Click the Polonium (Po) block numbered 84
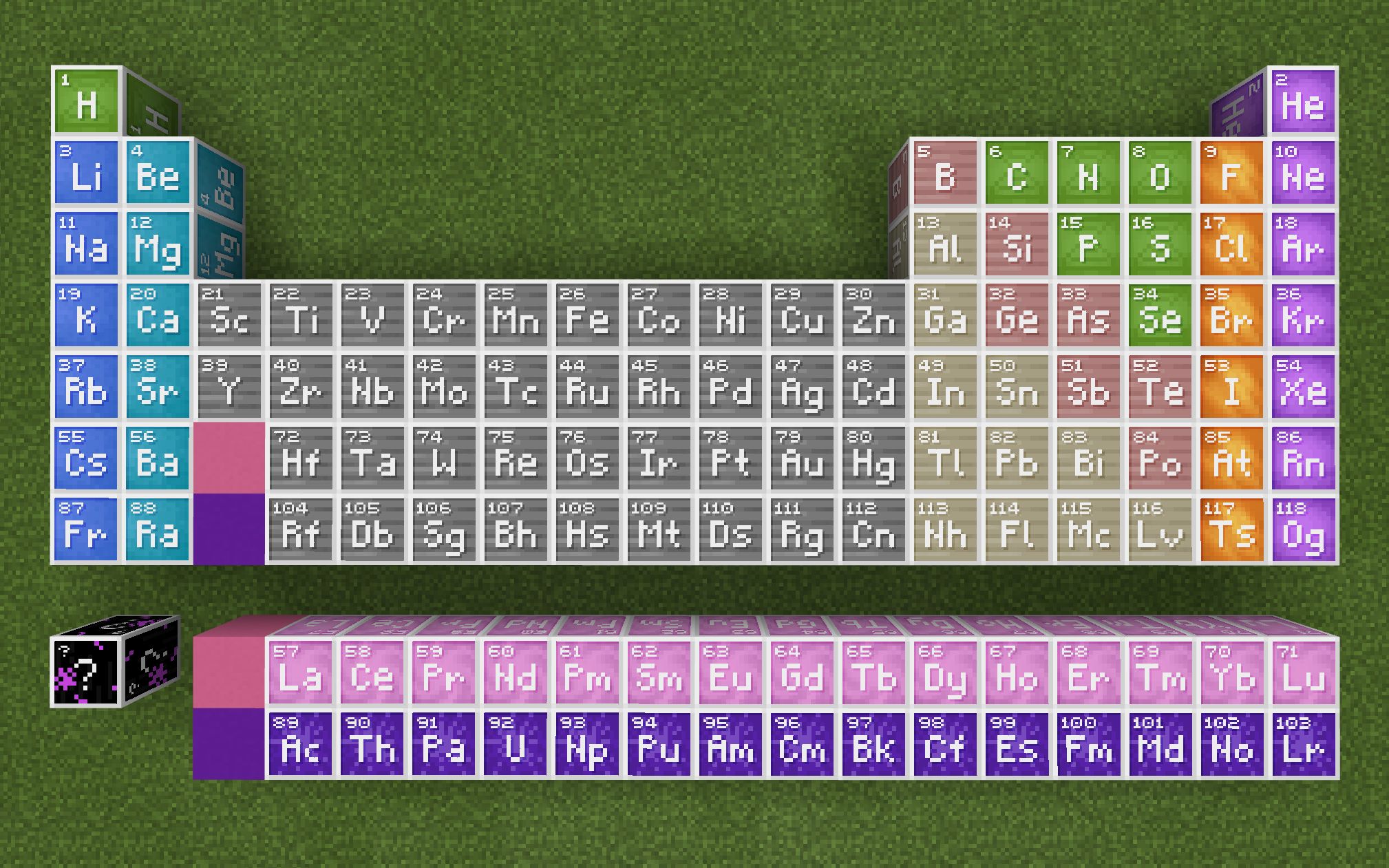This screenshot has height=868, width=1389. pos(1160,458)
